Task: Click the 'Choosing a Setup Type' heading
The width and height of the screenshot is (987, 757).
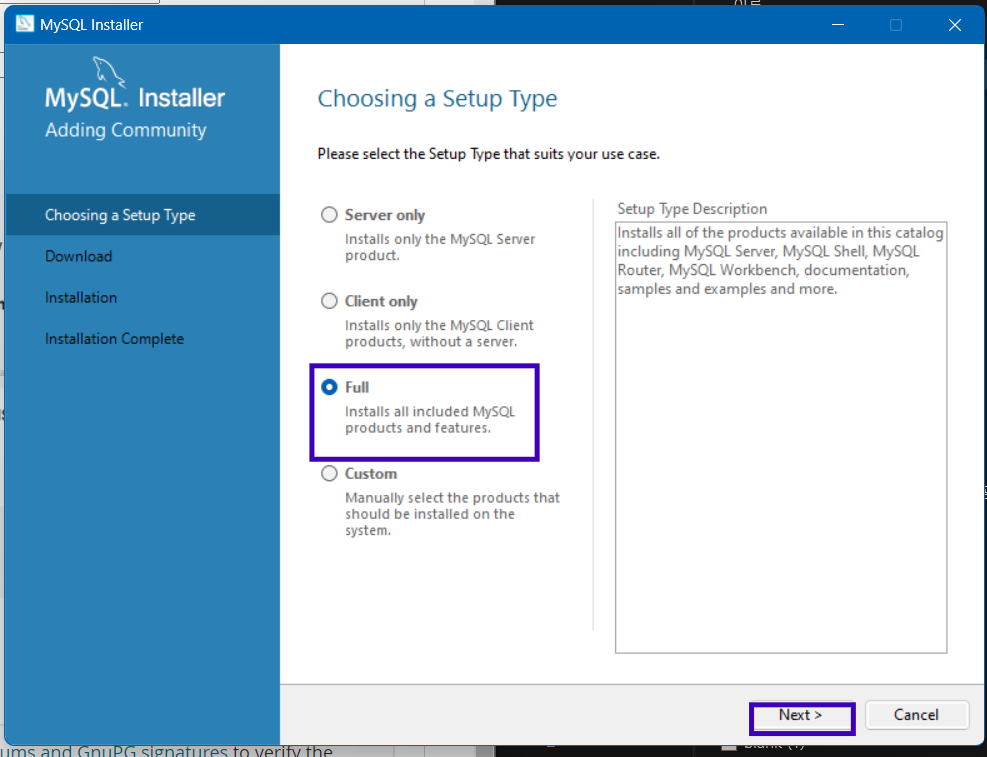Action: point(437,99)
